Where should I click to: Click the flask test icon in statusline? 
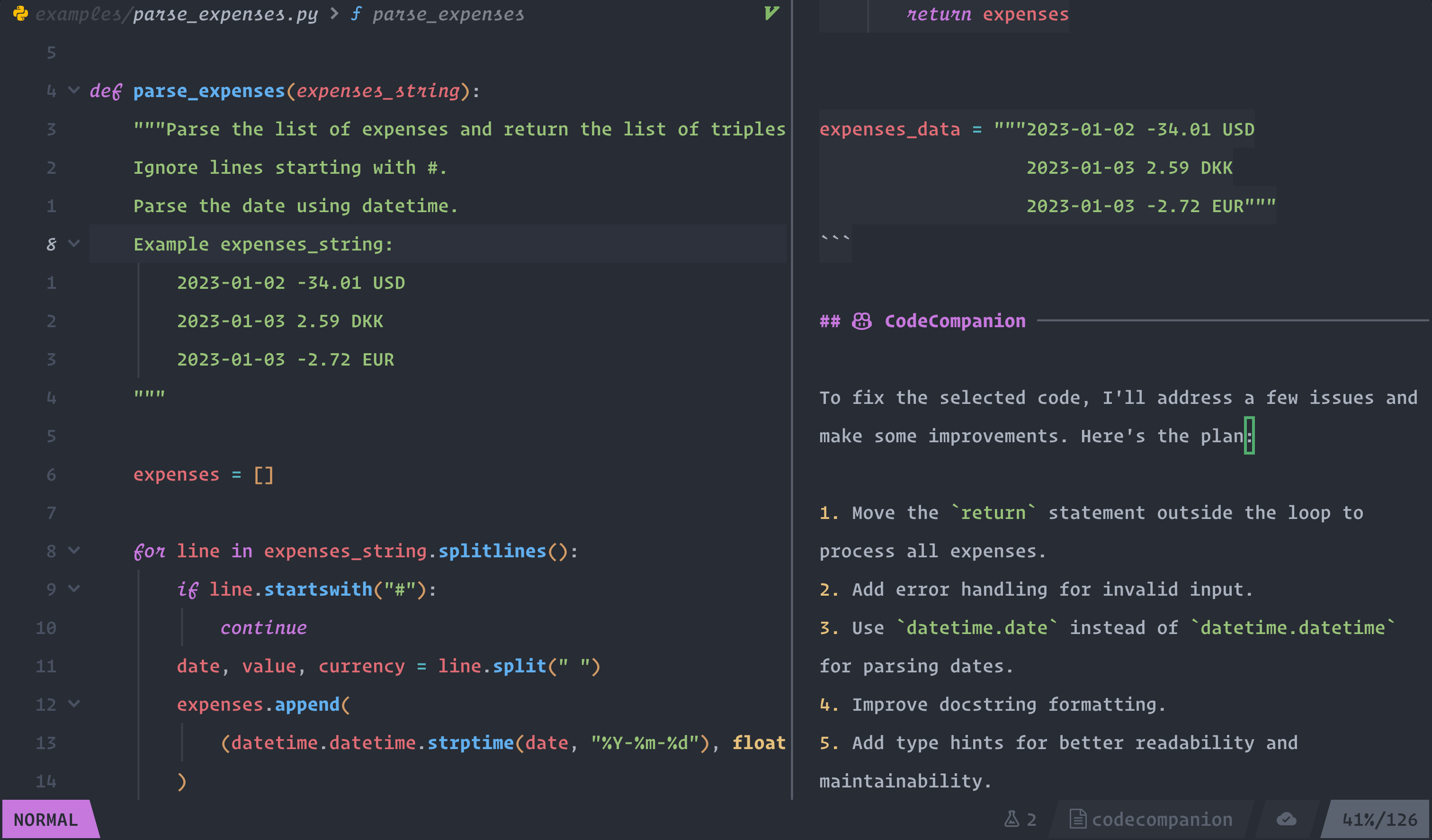1011,819
